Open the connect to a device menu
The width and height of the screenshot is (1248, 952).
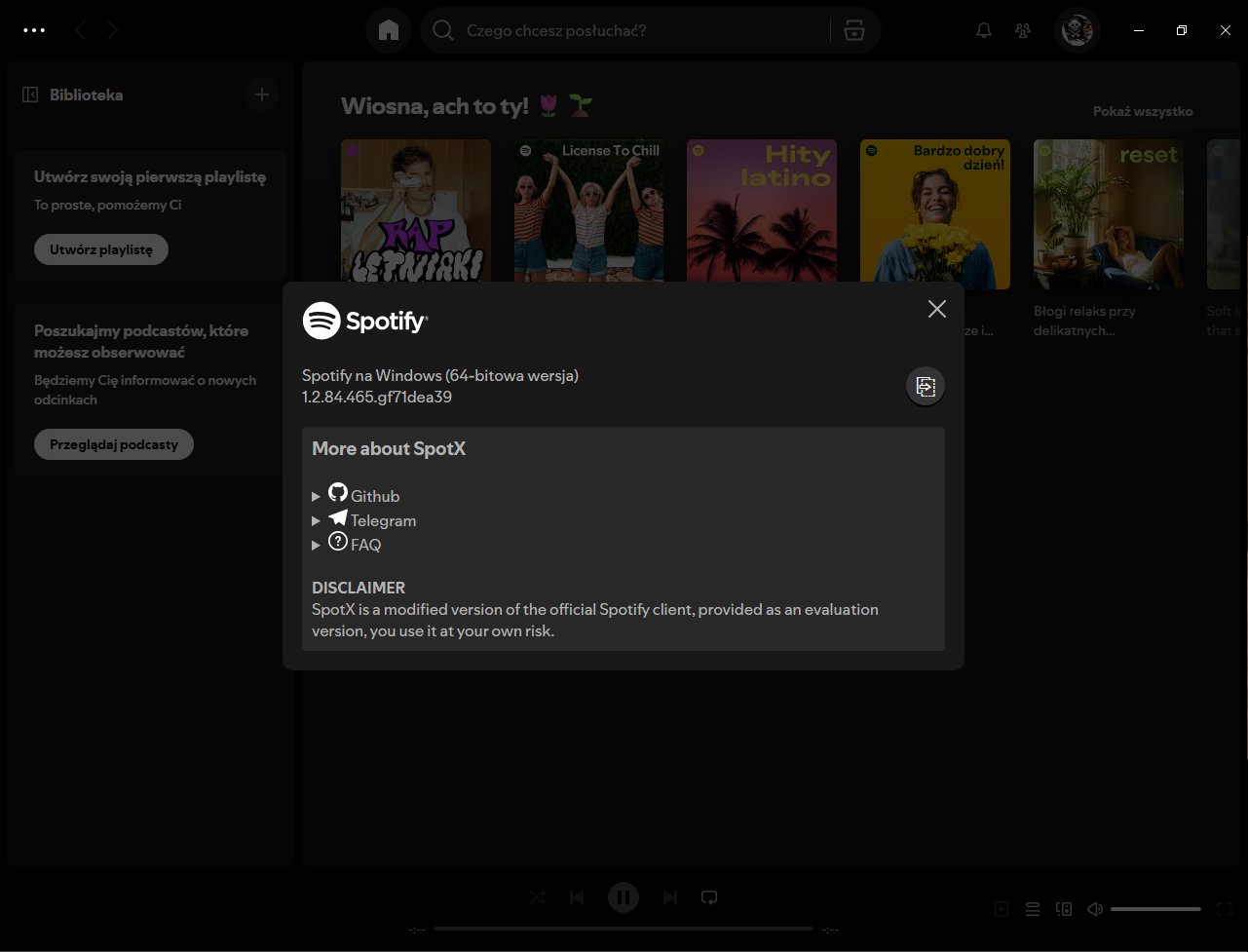tap(1064, 909)
